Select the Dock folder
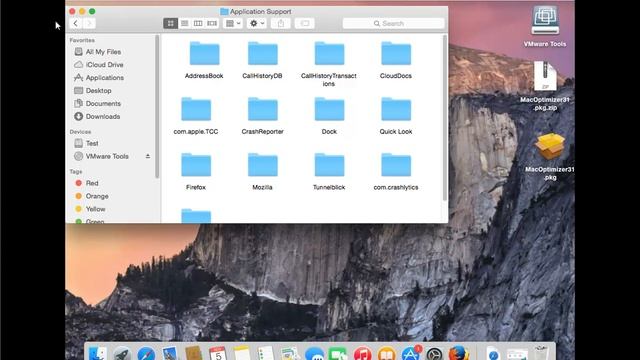Viewport: 640px width, 360px height. (329, 116)
